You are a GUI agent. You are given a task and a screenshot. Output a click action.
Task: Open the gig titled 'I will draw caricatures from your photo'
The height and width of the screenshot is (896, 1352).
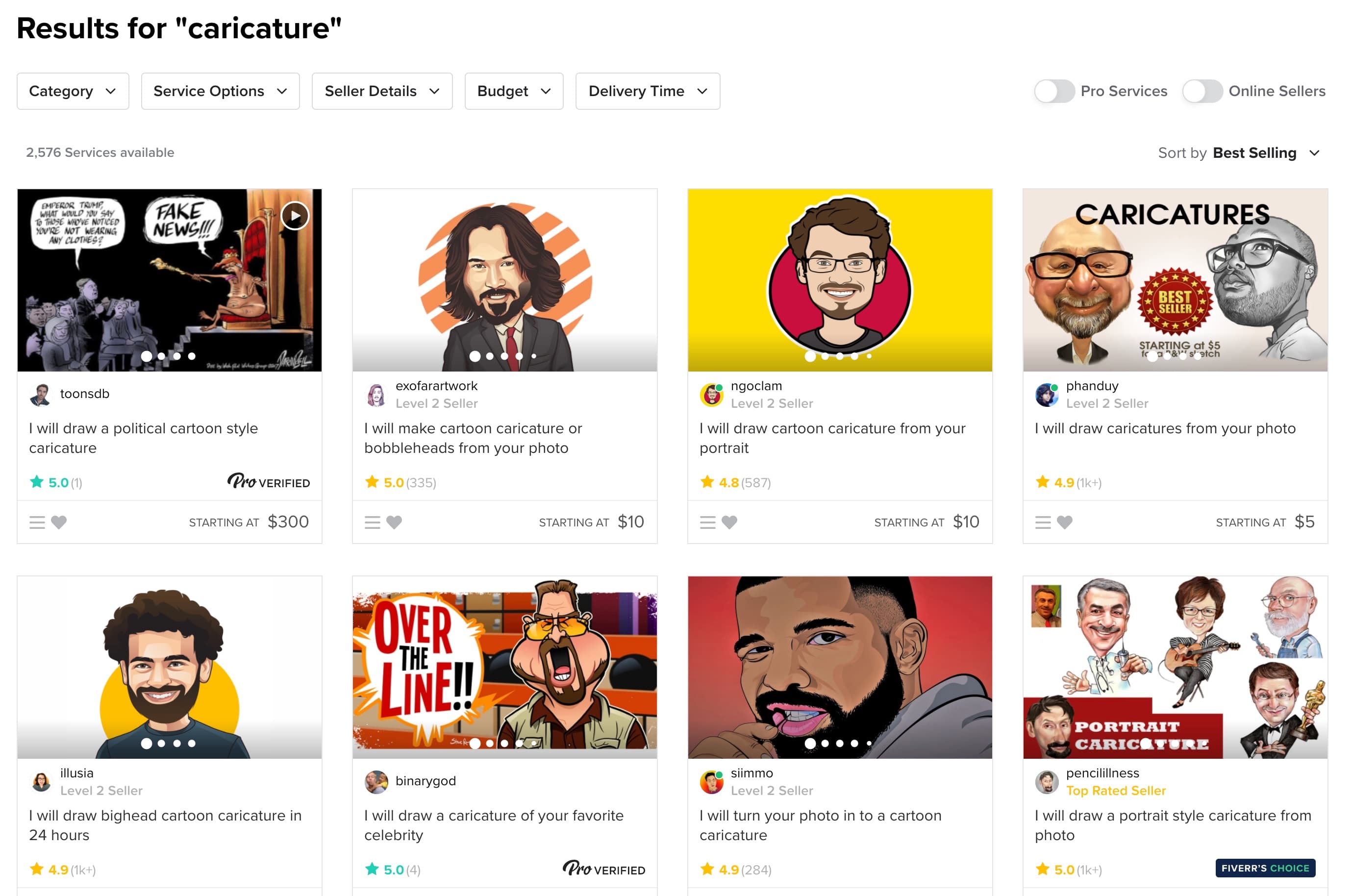click(1165, 428)
